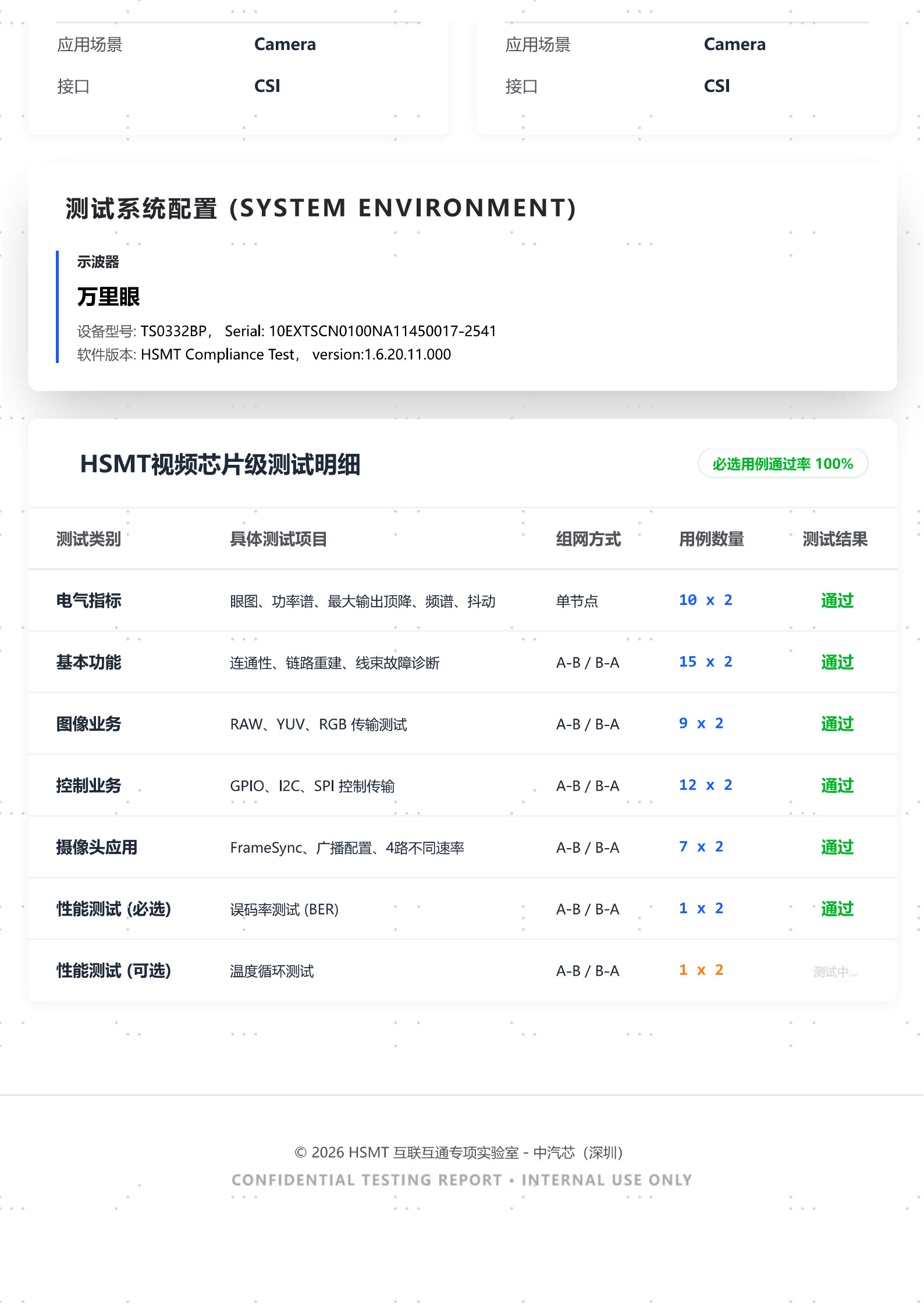Click 连通性、链路重建、线束故障诊断 text
This screenshot has height=1306, width=924.
[335, 663]
